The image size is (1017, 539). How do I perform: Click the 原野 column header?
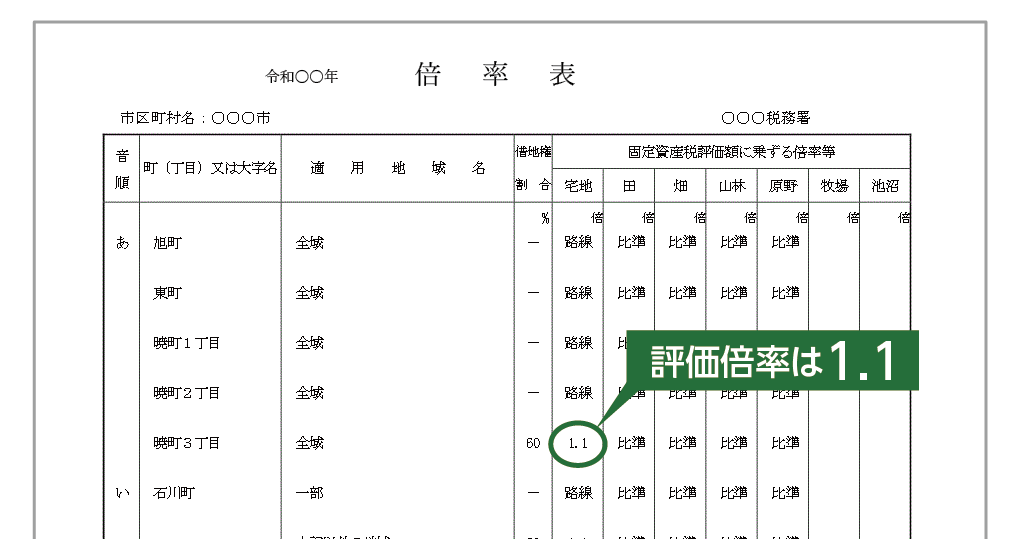(x=783, y=186)
